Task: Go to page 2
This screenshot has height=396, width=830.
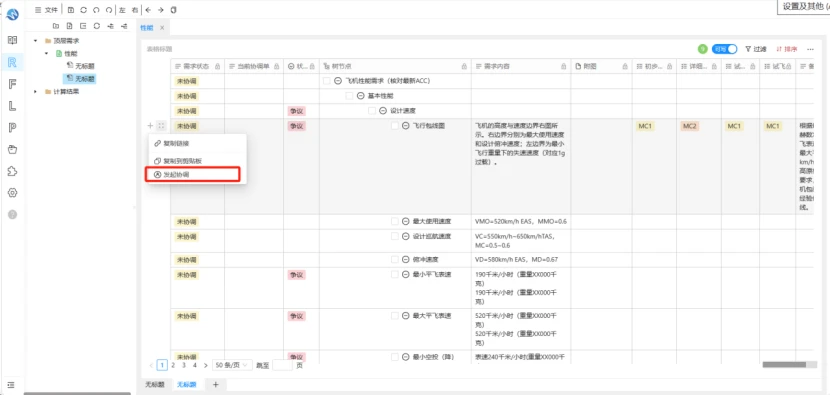Action: 173,365
